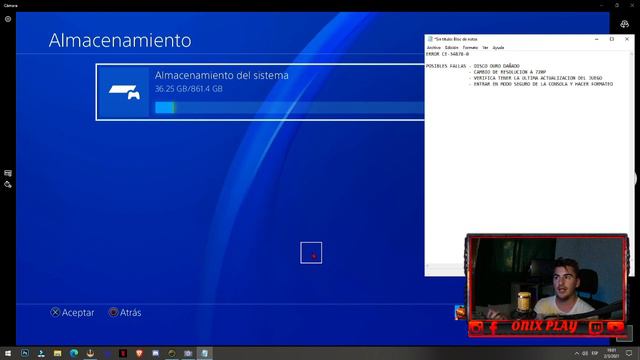Click the Atrás button prompt
Viewport: 640px width, 360px height.
[125, 313]
